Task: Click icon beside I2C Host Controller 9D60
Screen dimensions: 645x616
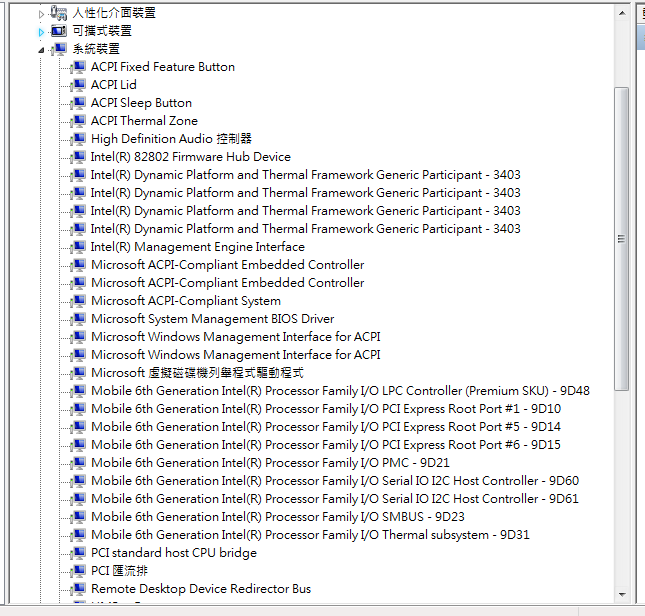Action: tap(78, 481)
